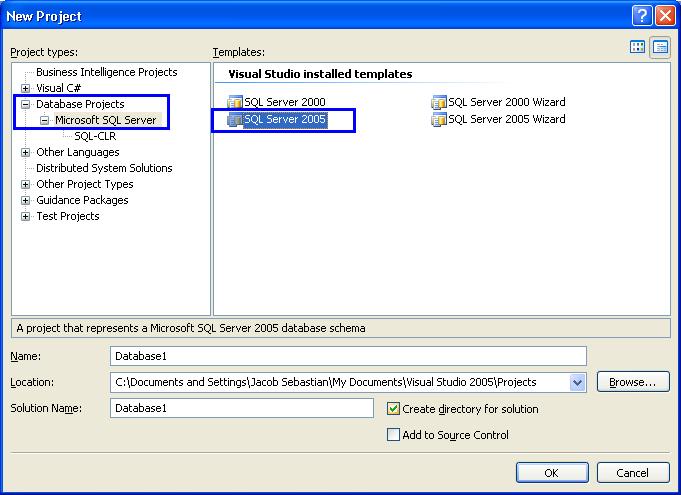Select the SQL Server 2000 template icon
The height and width of the screenshot is (495, 681).
[236, 102]
